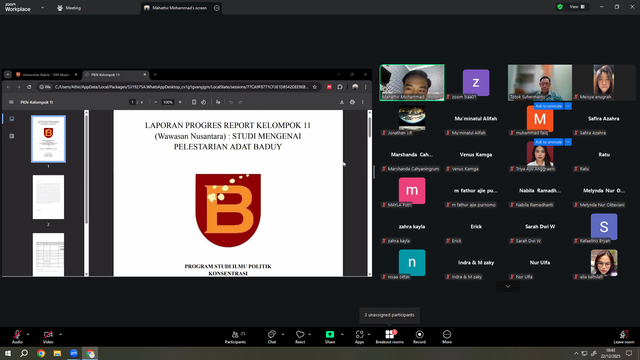Screen dimensions: 640x360
Task: Click Fit to page icon in PDF toolbar
Action: tap(194, 102)
